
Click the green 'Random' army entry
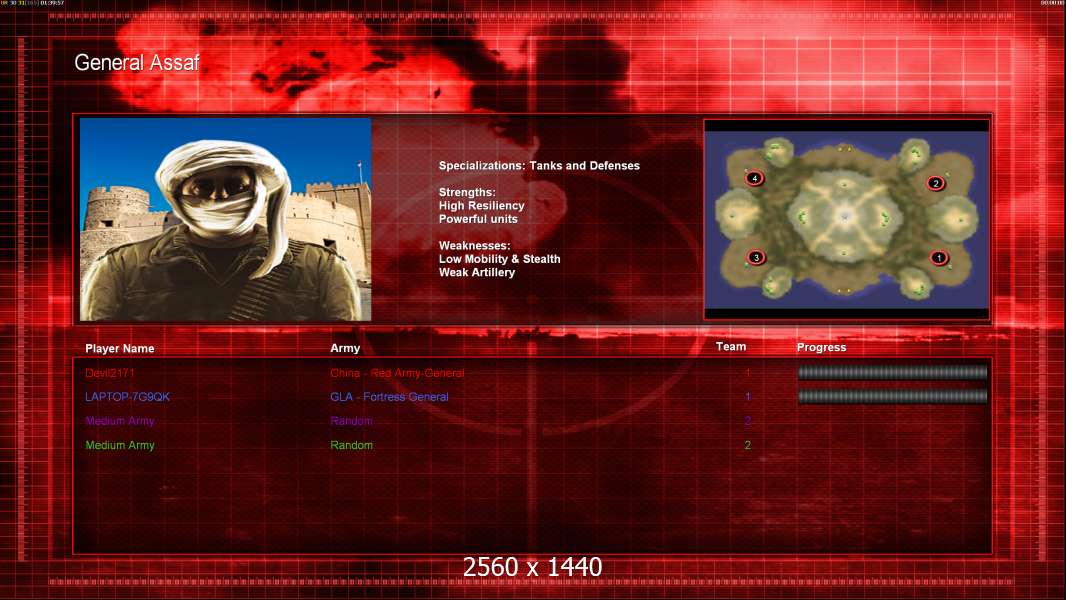[x=351, y=445]
